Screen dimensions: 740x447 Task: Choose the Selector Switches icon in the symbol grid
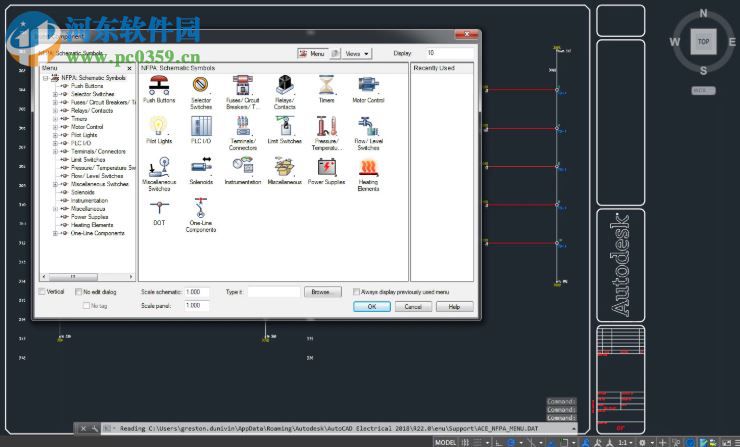pyautogui.click(x=201, y=85)
